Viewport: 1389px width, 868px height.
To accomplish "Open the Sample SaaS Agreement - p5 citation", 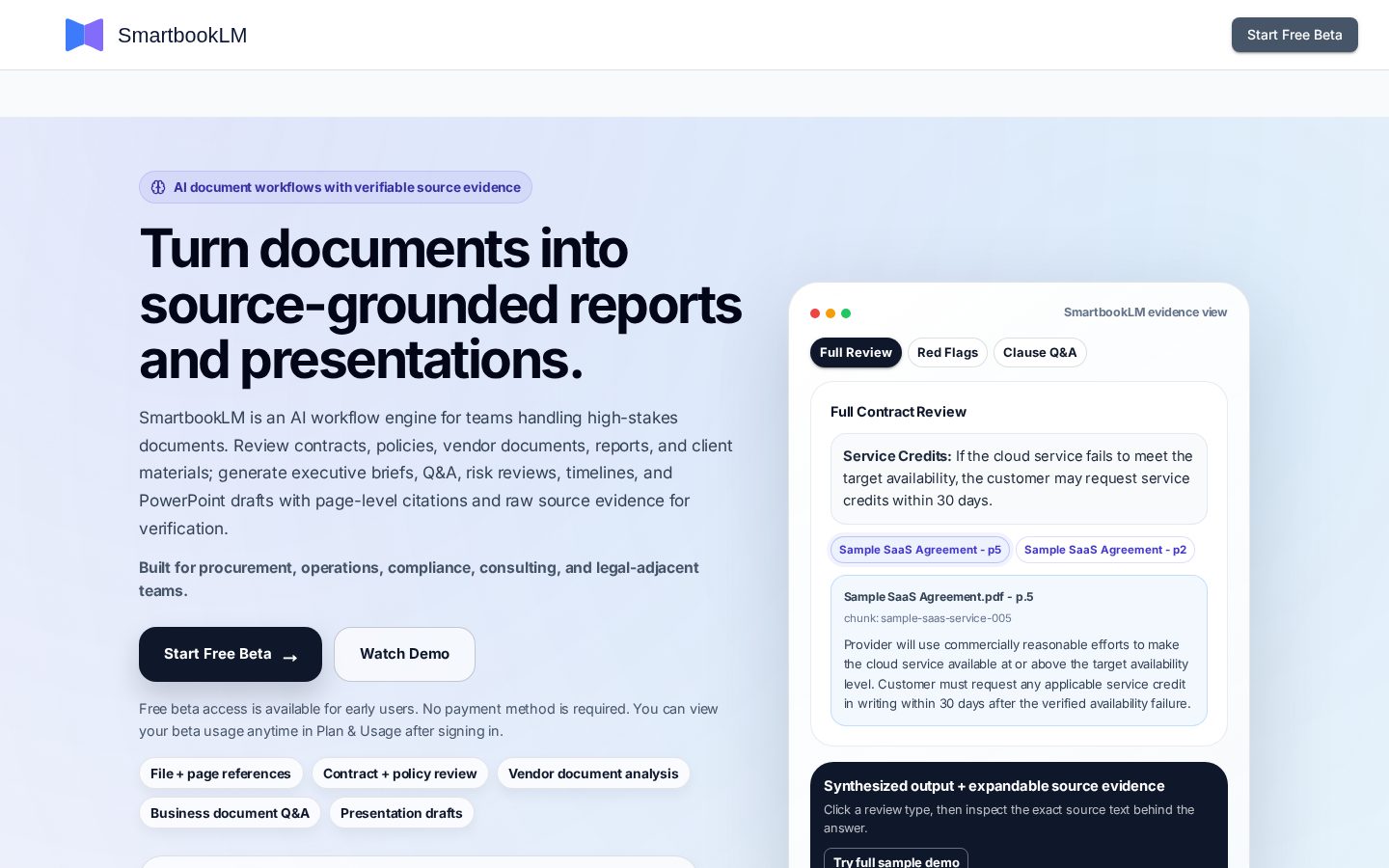I will [x=920, y=550].
